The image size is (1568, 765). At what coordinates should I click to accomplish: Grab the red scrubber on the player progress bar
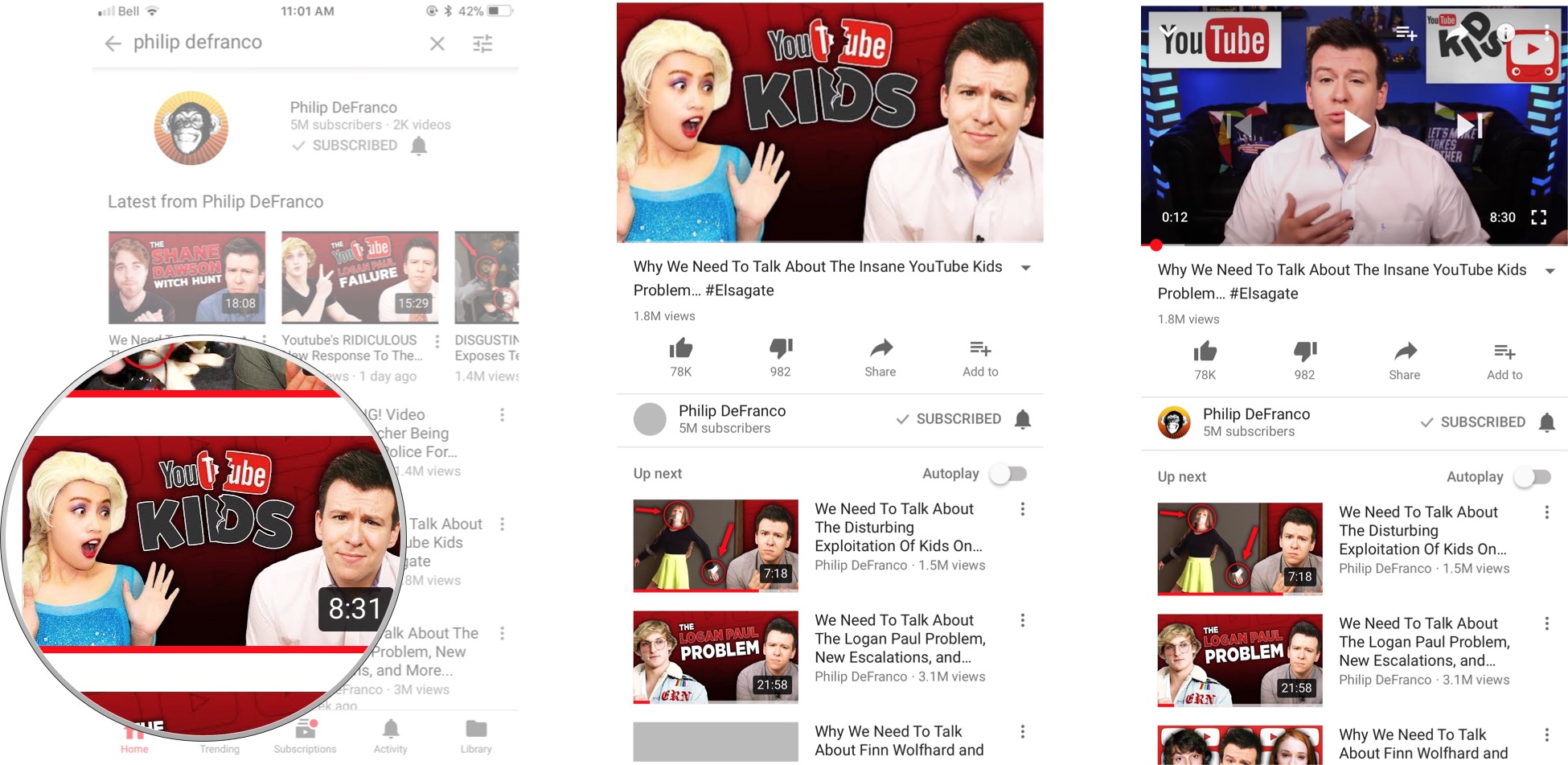pos(1156,245)
